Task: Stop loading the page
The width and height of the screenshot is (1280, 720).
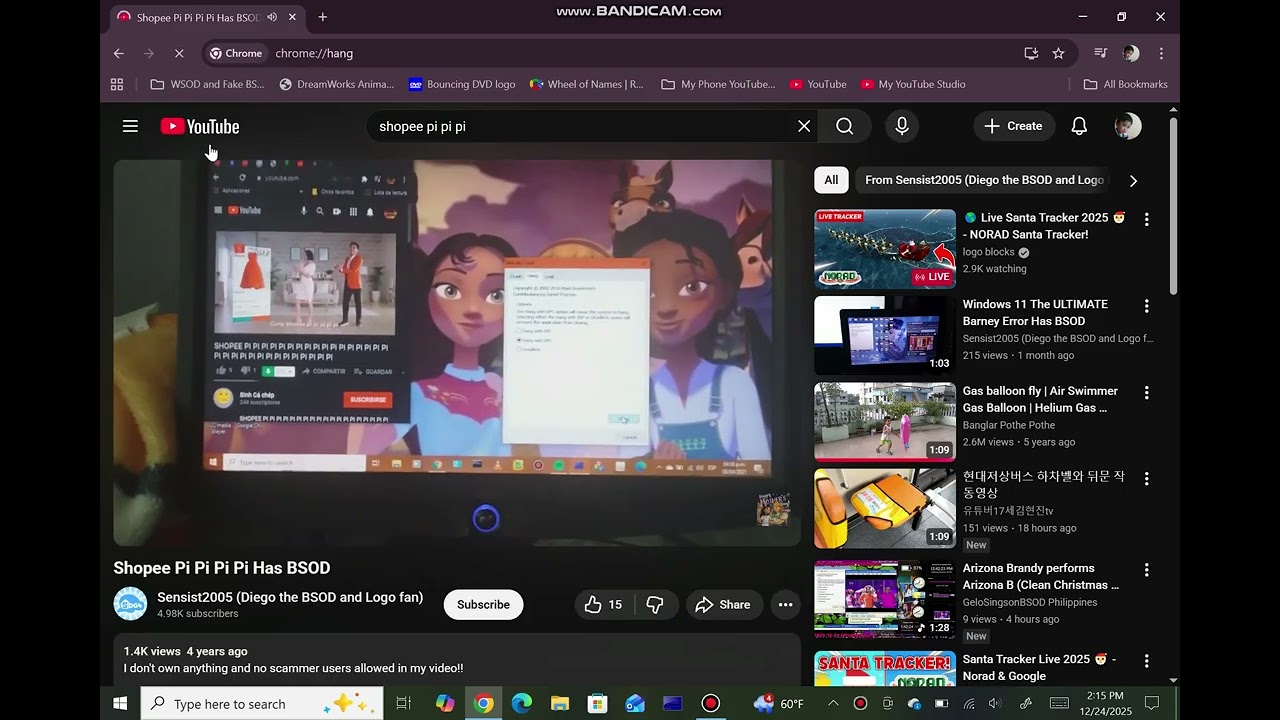Action: click(x=179, y=53)
